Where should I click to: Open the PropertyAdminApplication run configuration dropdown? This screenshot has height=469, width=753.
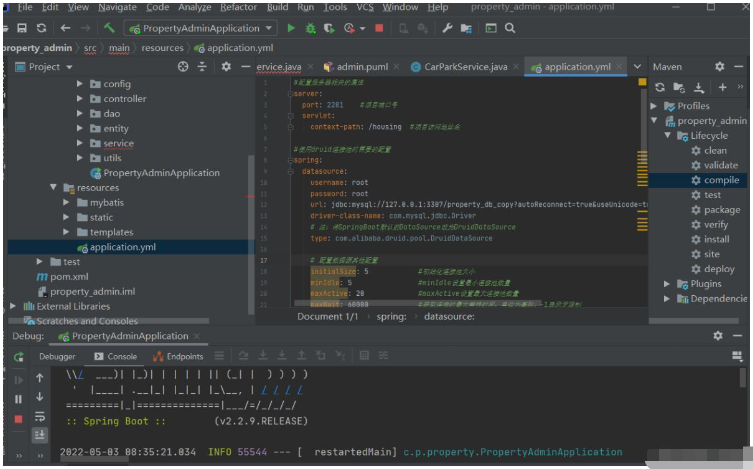click(x=201, y=28)
